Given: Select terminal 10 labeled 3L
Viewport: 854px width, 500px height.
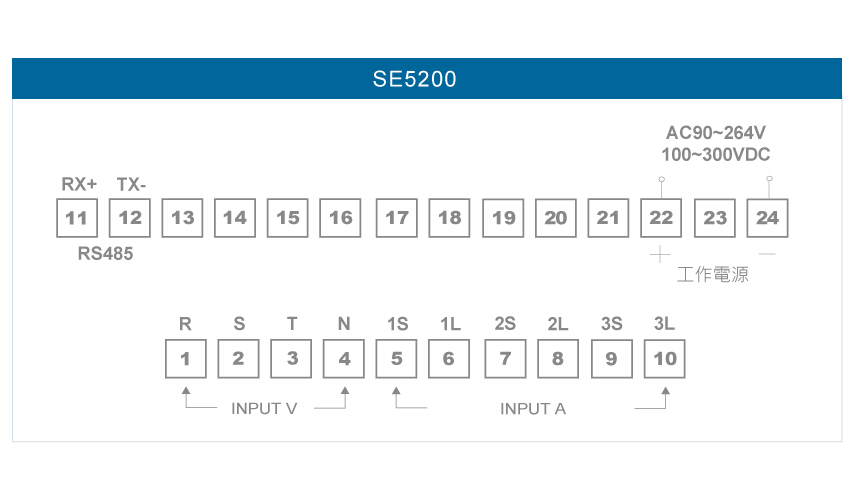Looking at the screenshot, I should pyautogui.click(x=664, y=359).
